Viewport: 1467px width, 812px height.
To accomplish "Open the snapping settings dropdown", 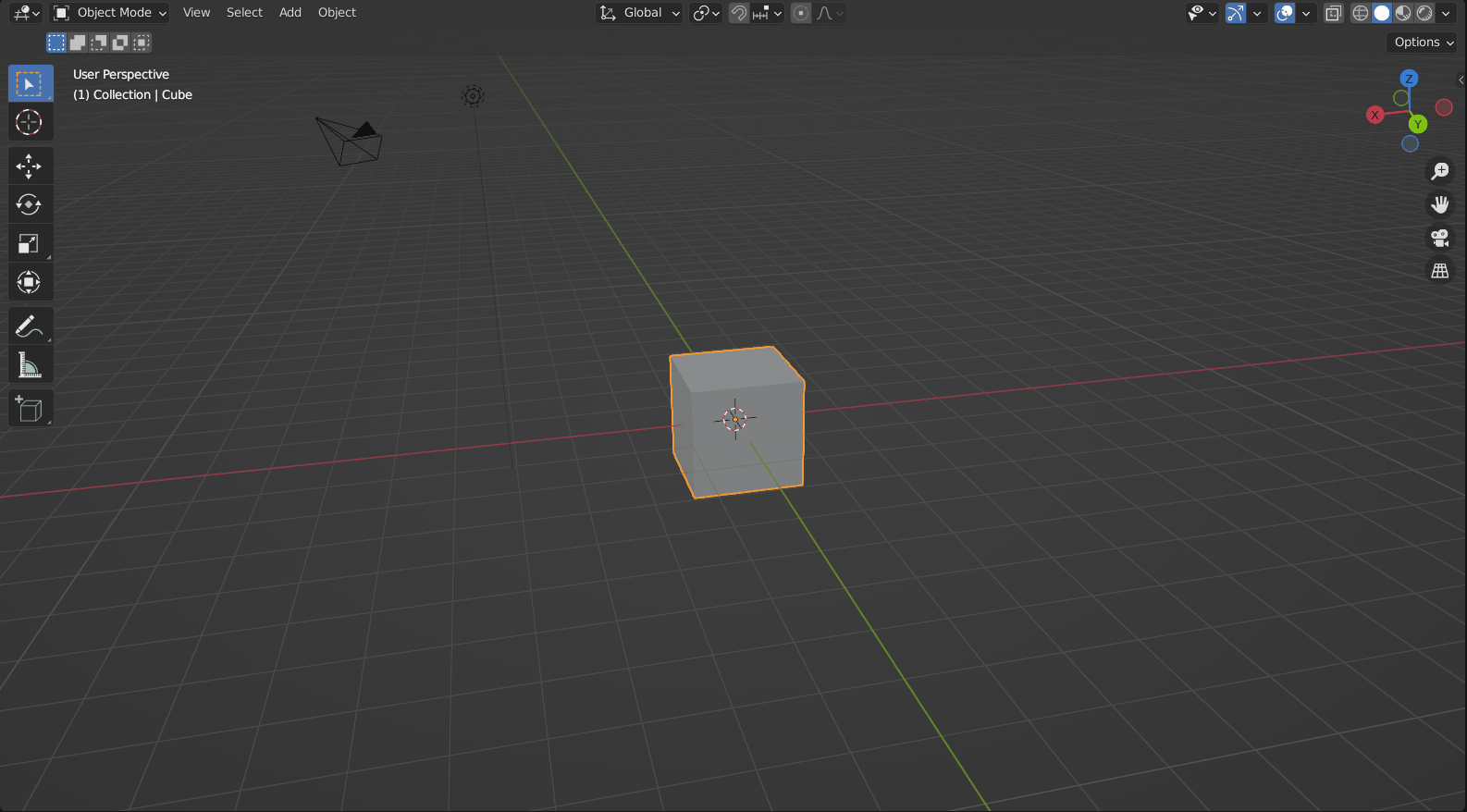I will tap(768, 13).
